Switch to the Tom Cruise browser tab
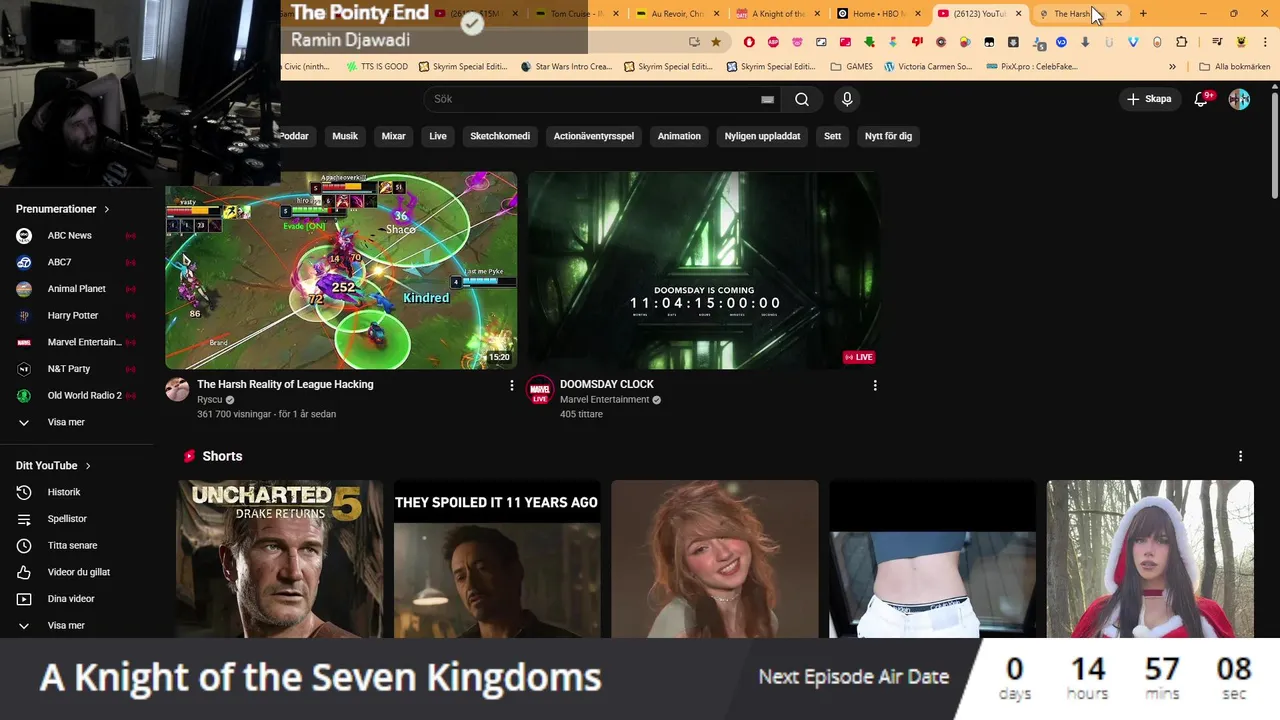Screen dimensions: 1280x720 click(576, 14)
